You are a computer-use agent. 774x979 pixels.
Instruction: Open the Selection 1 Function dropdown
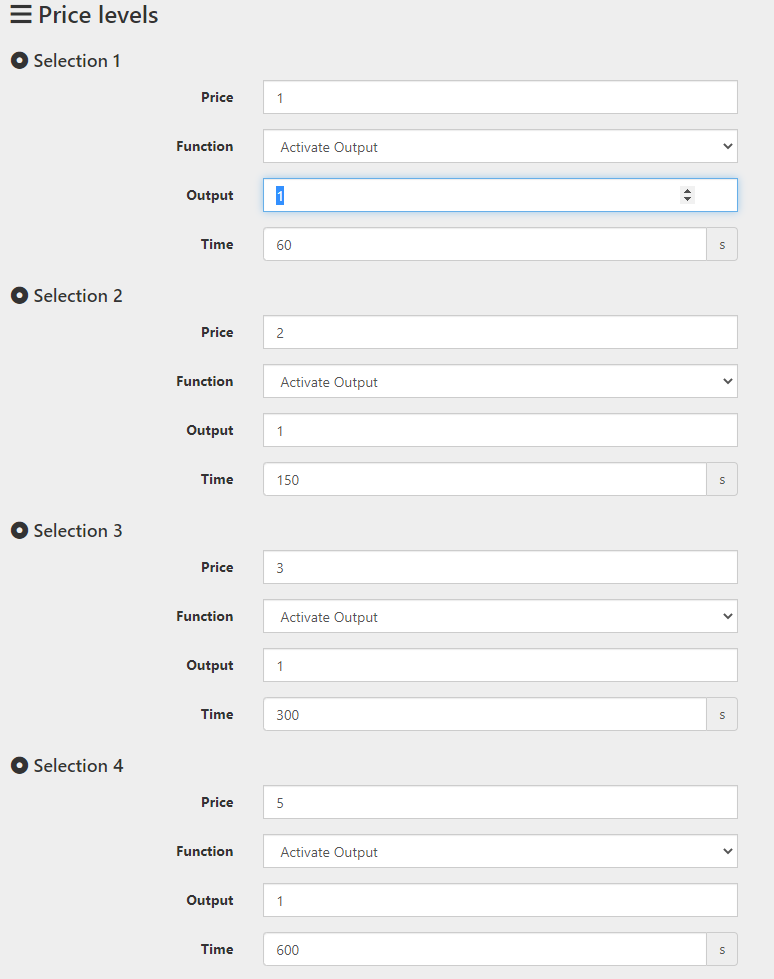500,146
